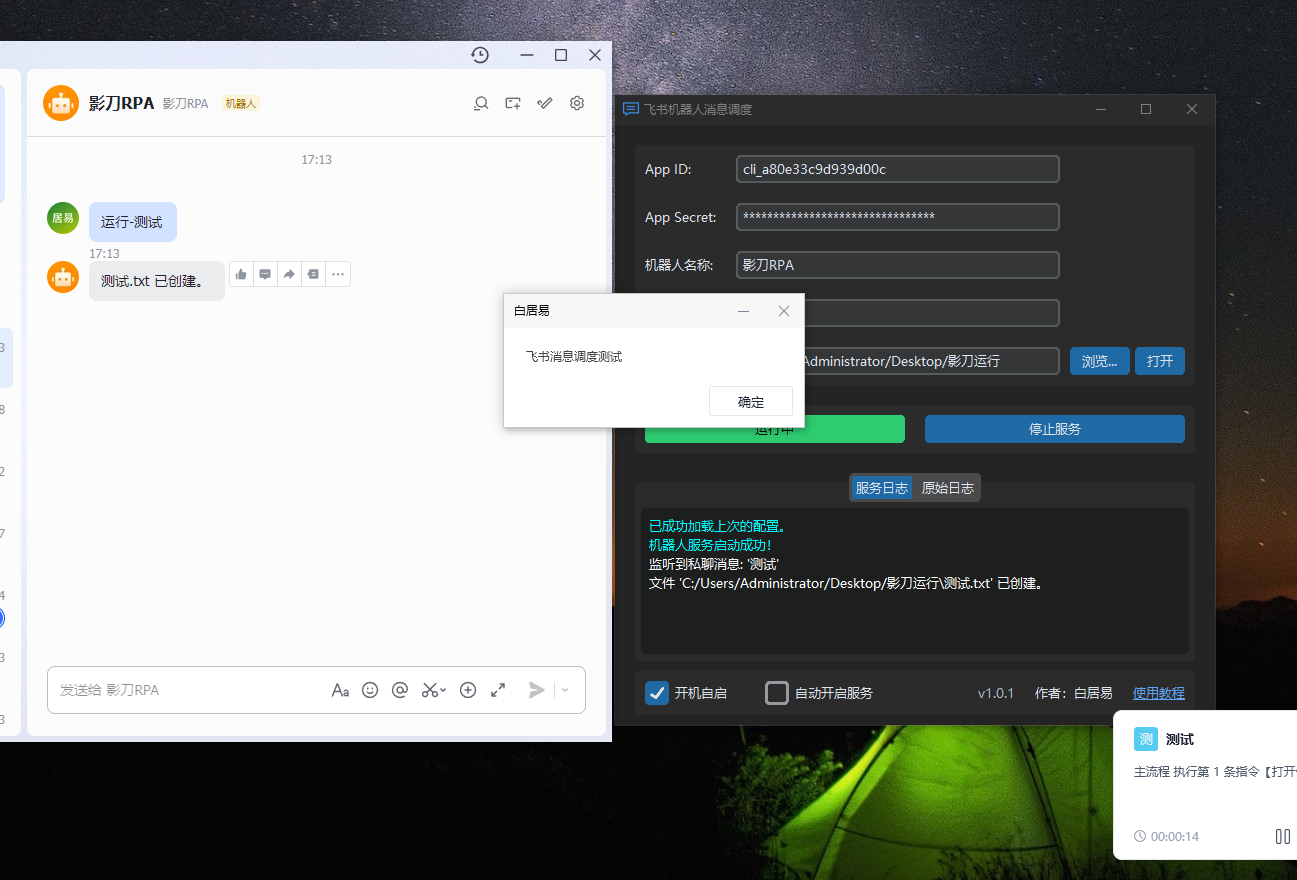
Task: Expand the screenshot scissors dropdown
Action: pos(443,690)
